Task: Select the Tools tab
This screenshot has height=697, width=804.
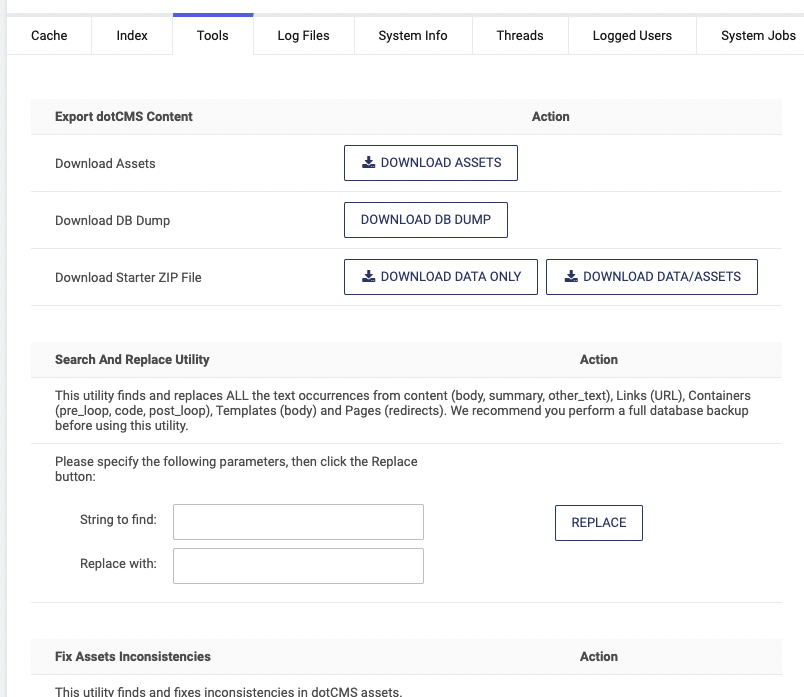Action: point(212,35)
